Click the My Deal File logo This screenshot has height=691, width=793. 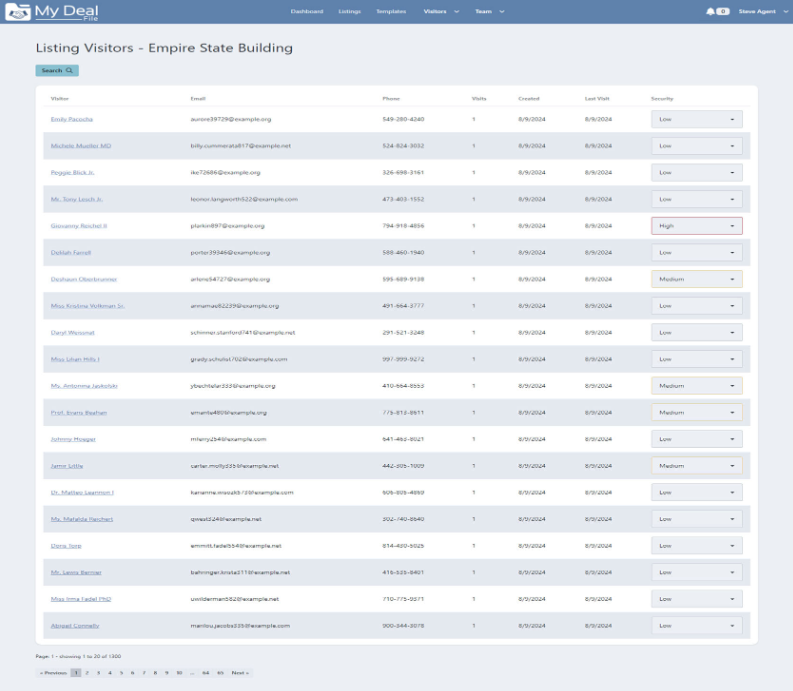[52, 12]
